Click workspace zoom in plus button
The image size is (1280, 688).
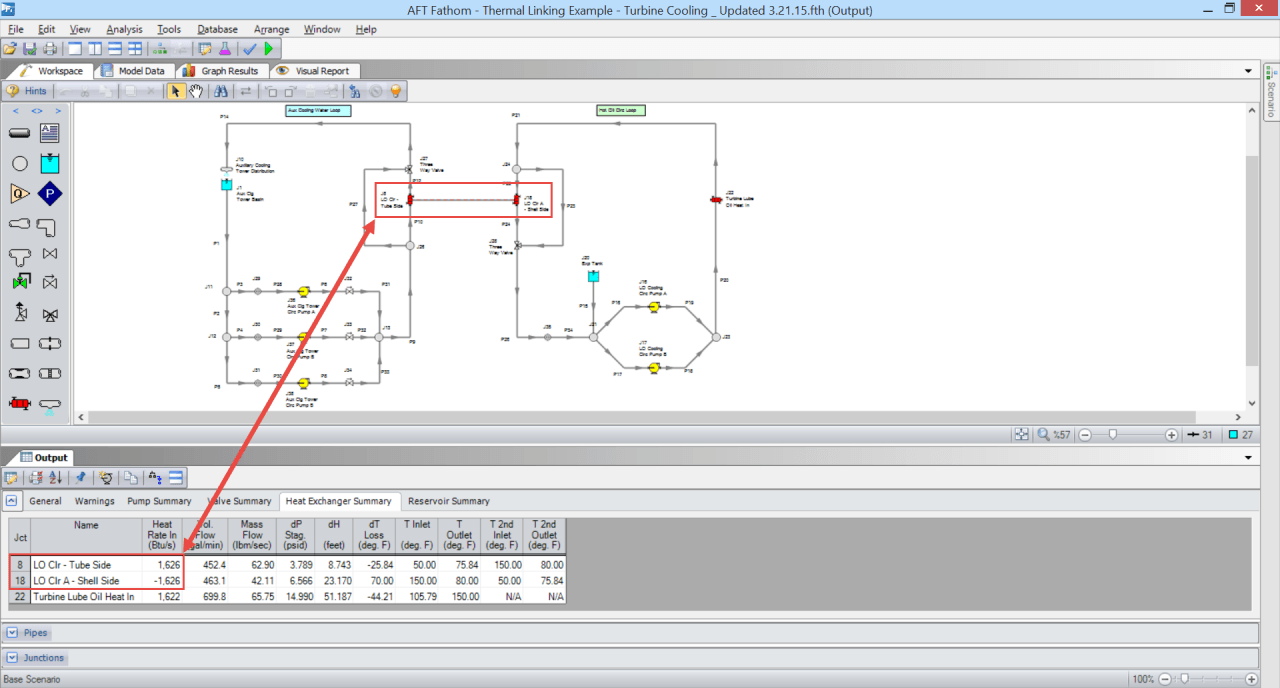click(x=1171, y=435)
